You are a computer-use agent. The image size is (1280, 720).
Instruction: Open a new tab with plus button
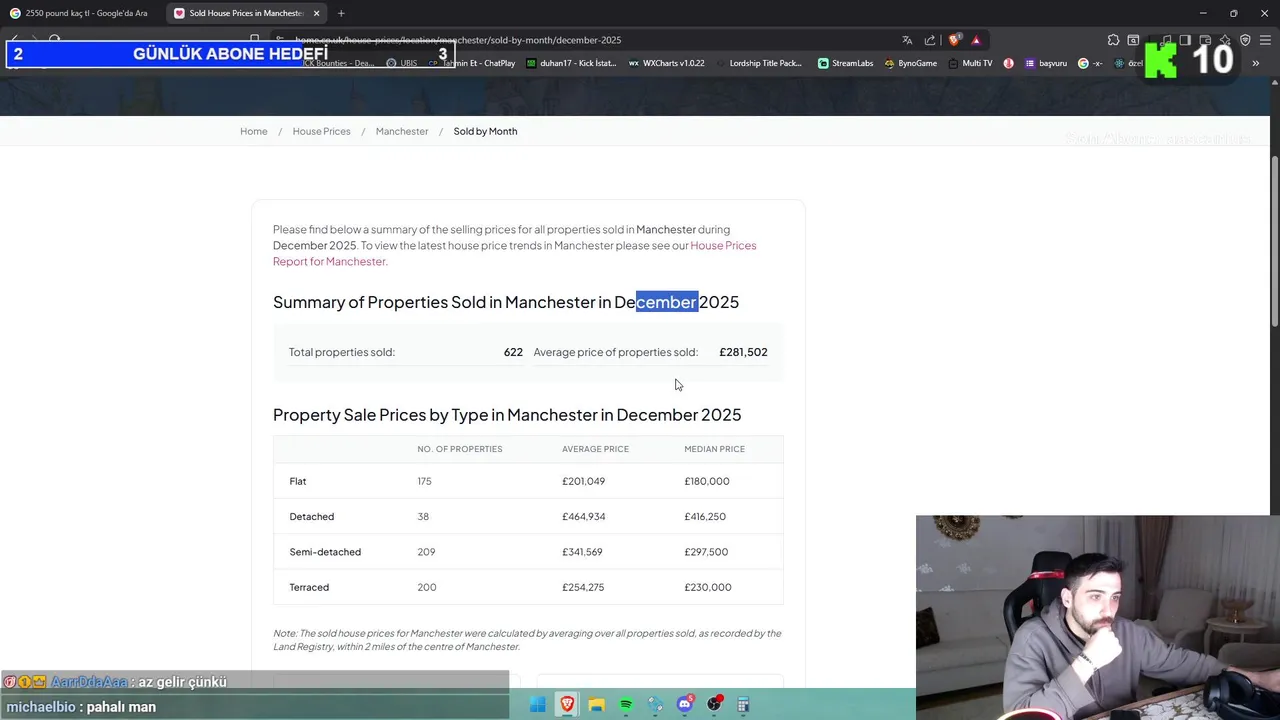[x=341, y=13]
